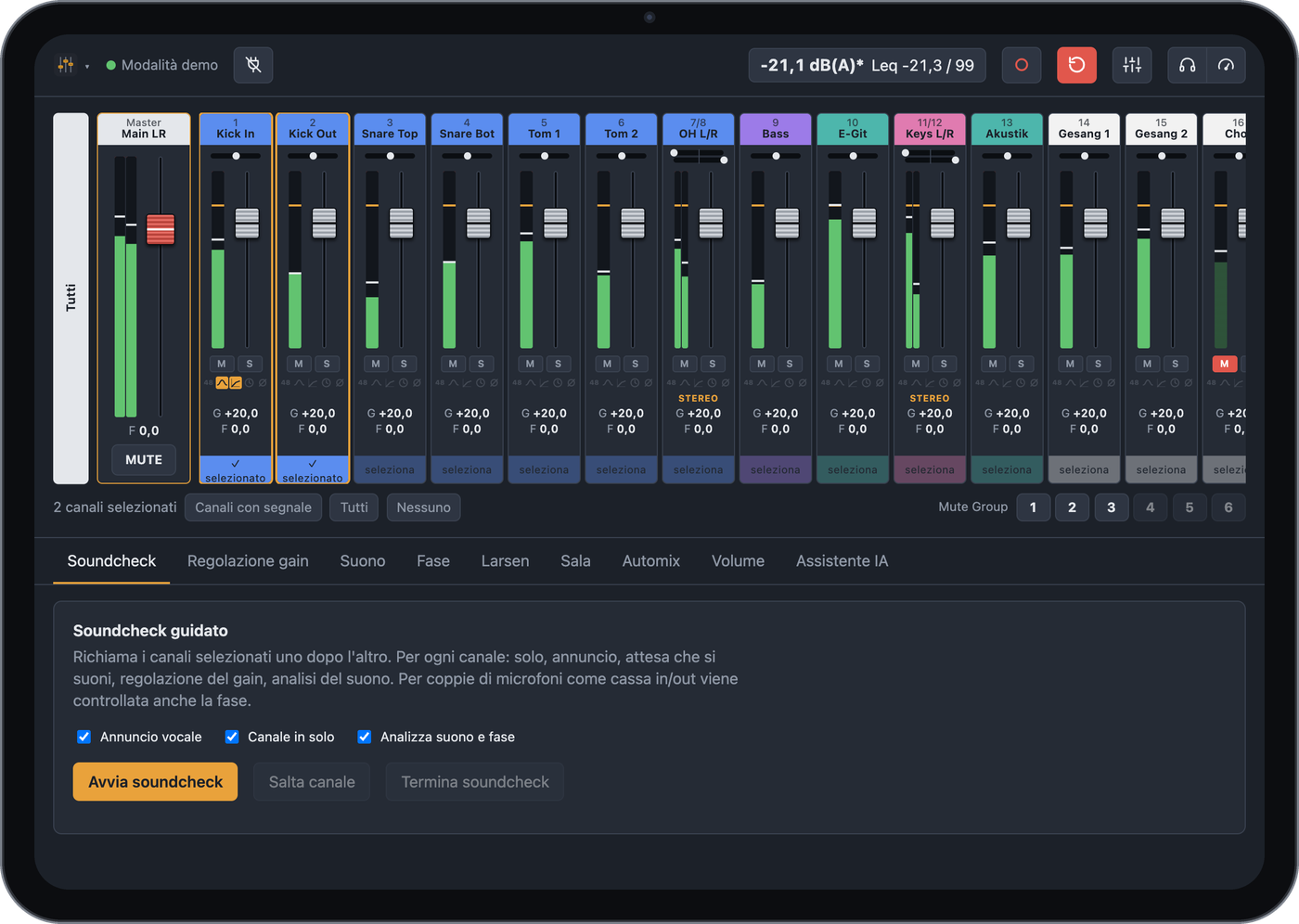The height and width of the screenshot is (924, 1299).
Task: Click the phase invert icon on Kick In
Action: [263, 383]
